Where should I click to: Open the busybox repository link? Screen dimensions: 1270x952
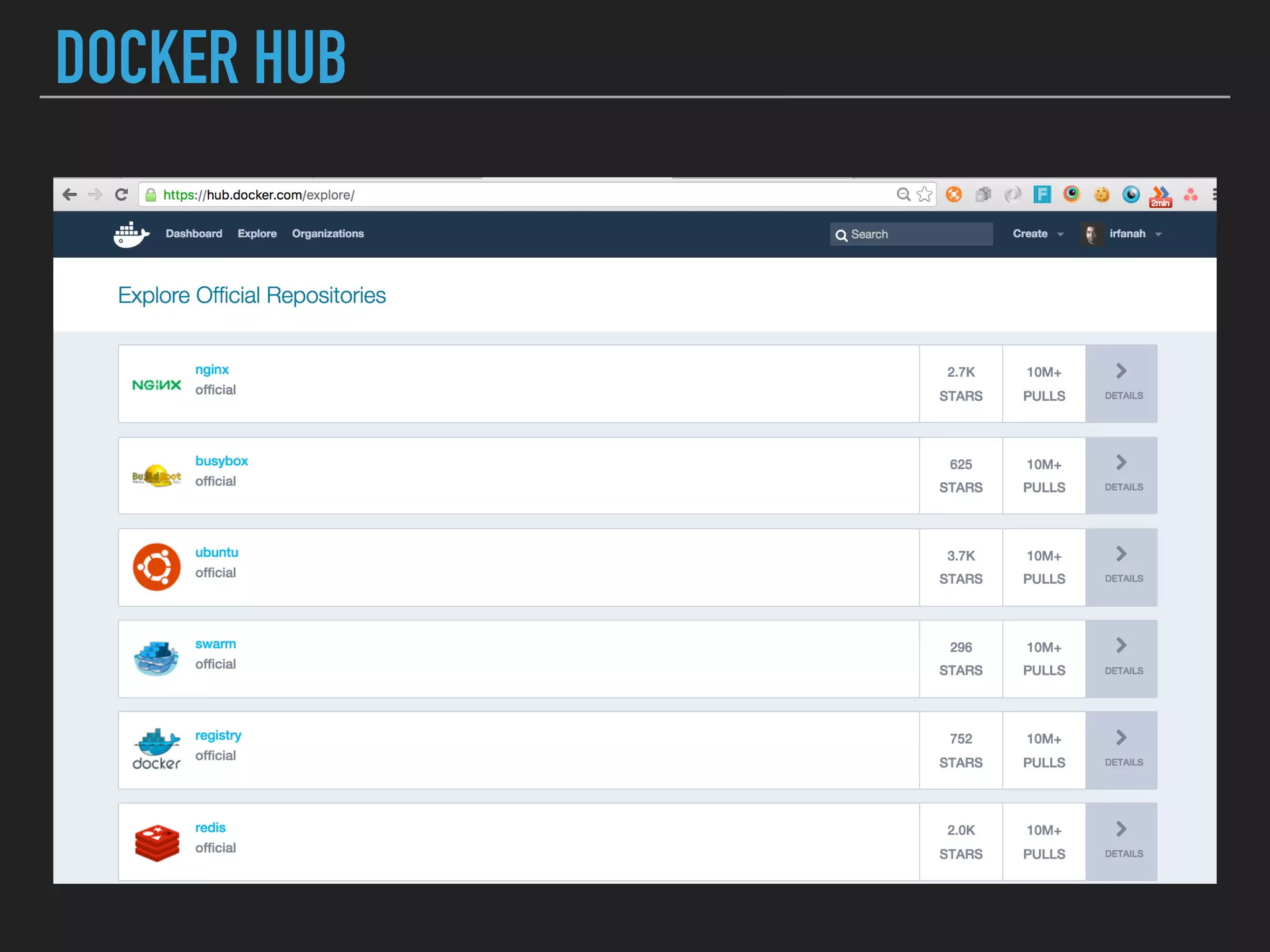click(221, 461)
